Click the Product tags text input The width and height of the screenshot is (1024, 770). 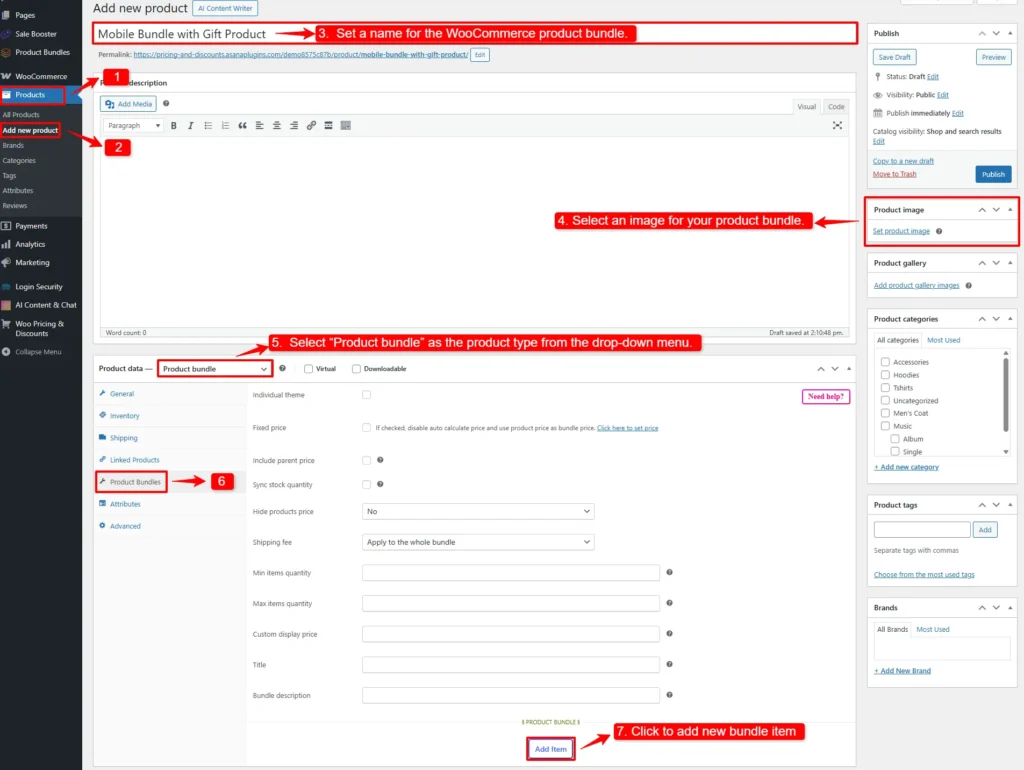(921, 530)
